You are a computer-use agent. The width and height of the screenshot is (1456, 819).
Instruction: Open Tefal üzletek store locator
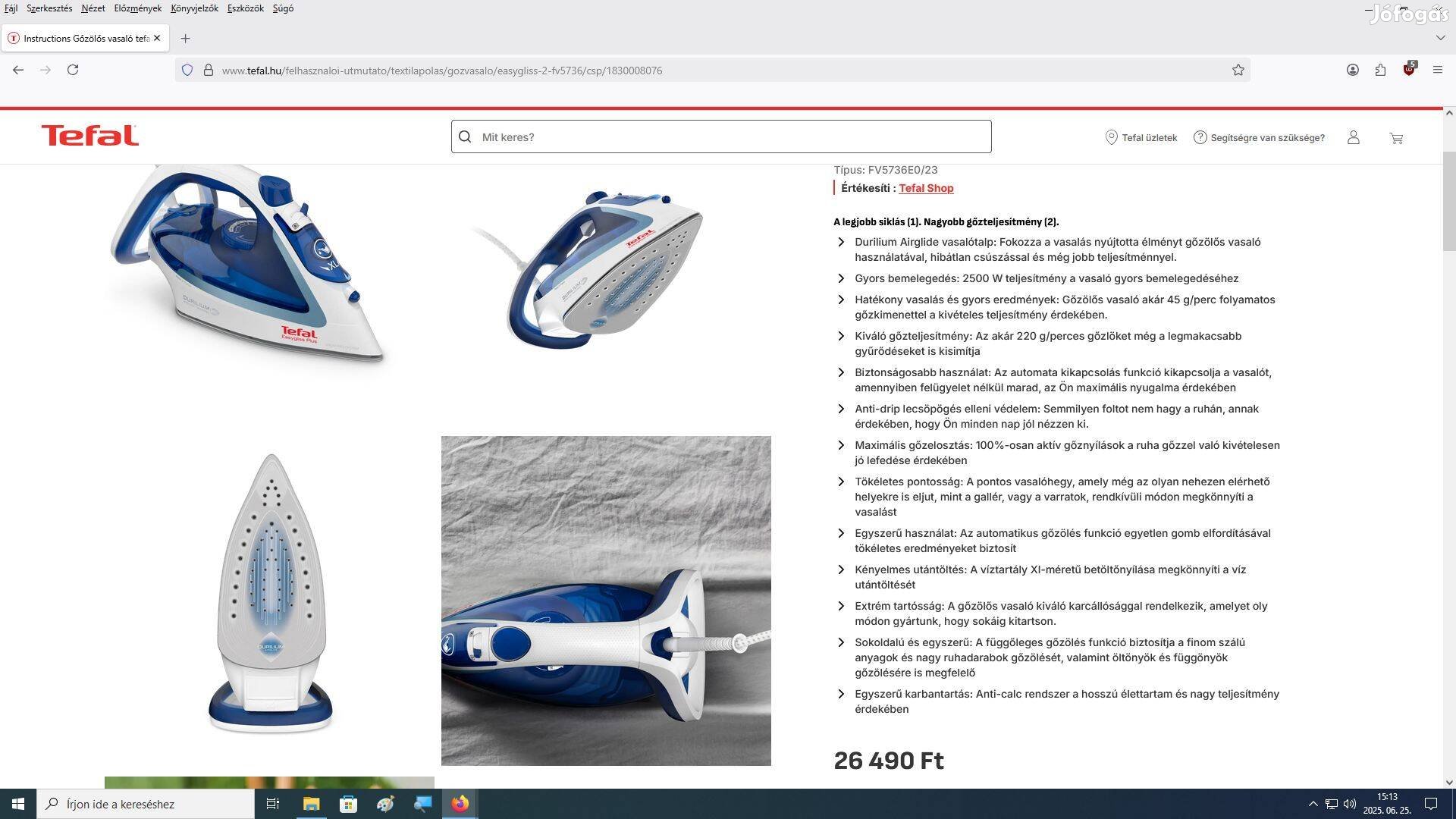pos(1141,137)
